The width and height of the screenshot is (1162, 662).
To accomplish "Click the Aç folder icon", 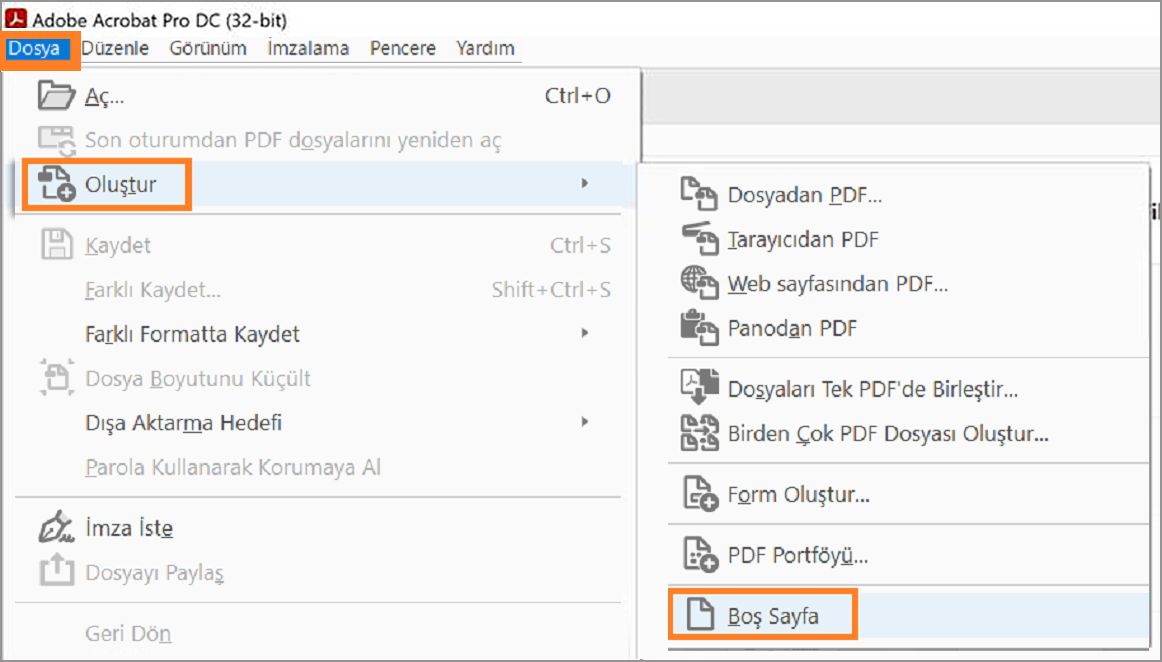I will point(55,95).
